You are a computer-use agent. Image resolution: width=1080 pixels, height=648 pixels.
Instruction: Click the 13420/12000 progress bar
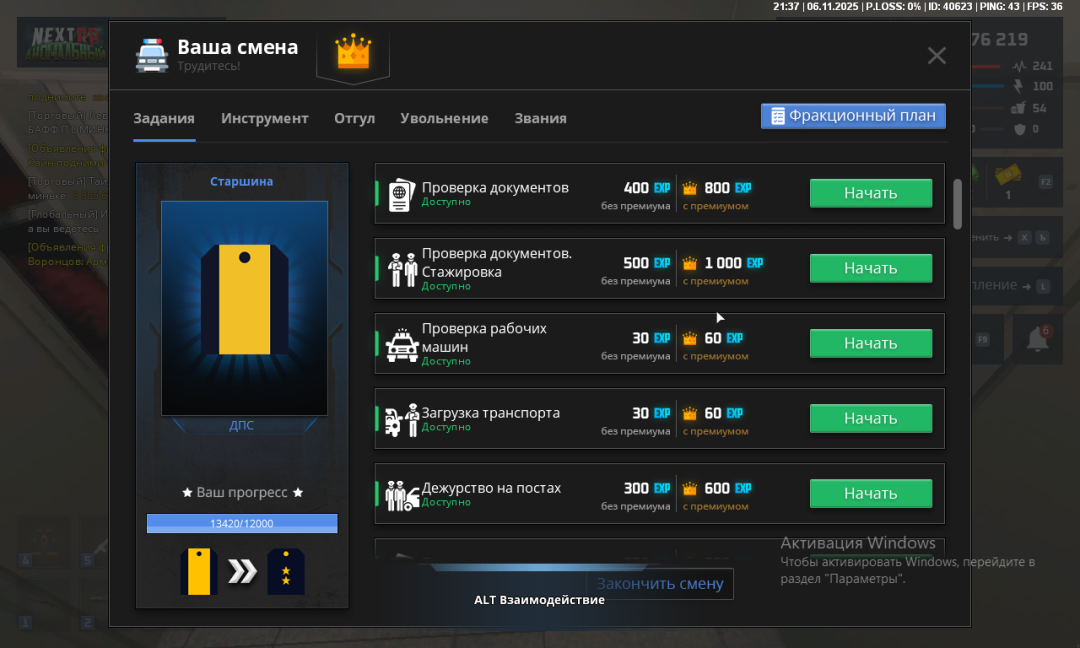(241, 523)
